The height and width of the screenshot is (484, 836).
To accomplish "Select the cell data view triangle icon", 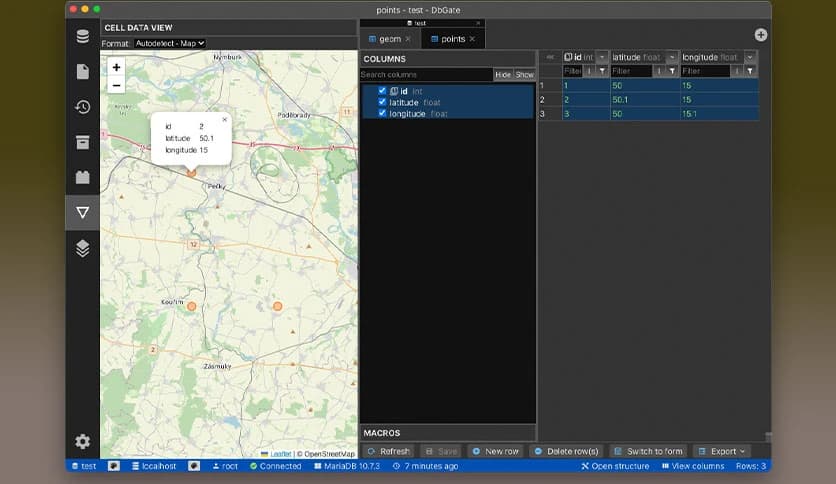I will pyautogui.click(x=82, y=212).
